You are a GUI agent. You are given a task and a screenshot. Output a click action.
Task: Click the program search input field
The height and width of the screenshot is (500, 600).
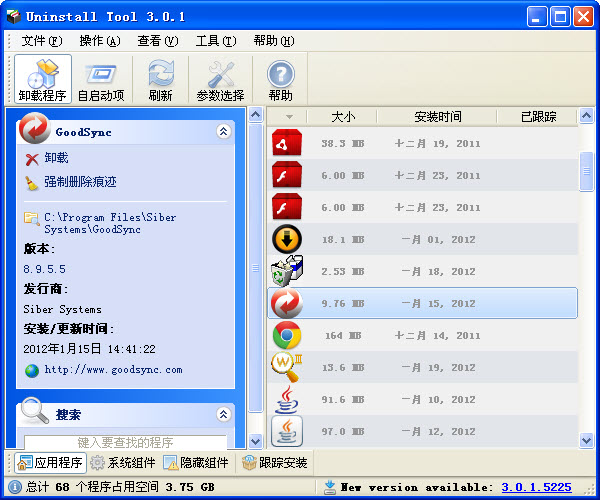(126, 442)
